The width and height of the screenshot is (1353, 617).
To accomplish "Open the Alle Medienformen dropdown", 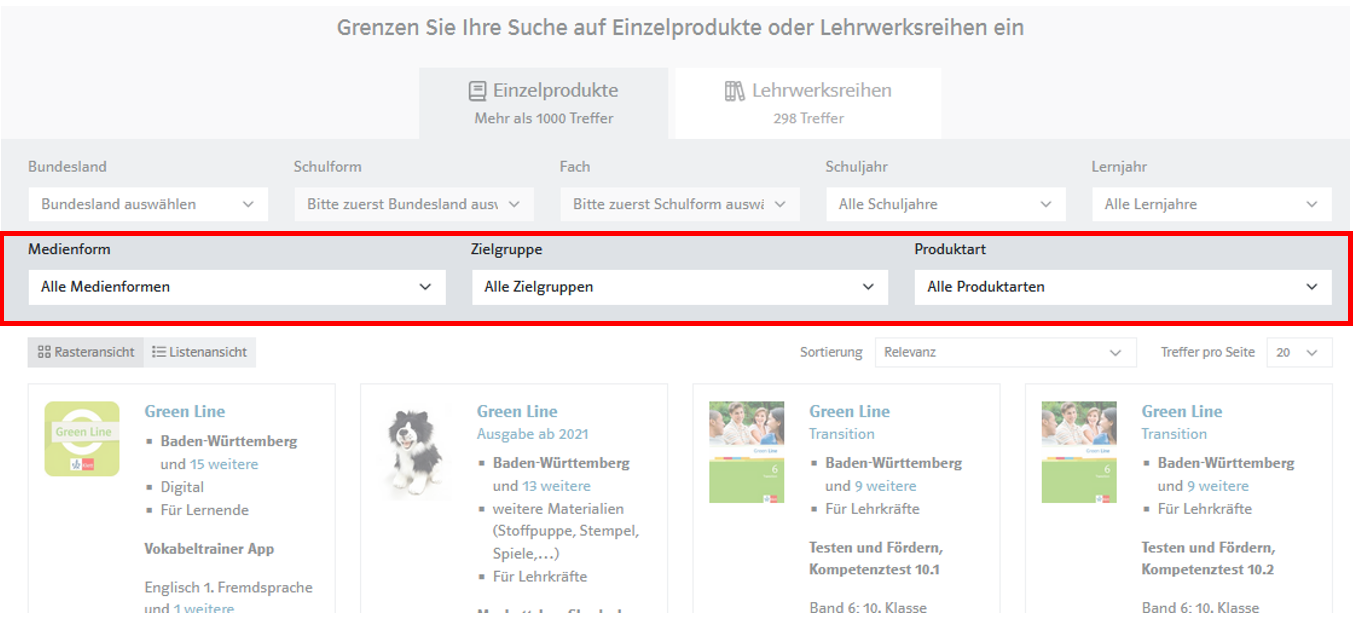I will pos(237,287).
